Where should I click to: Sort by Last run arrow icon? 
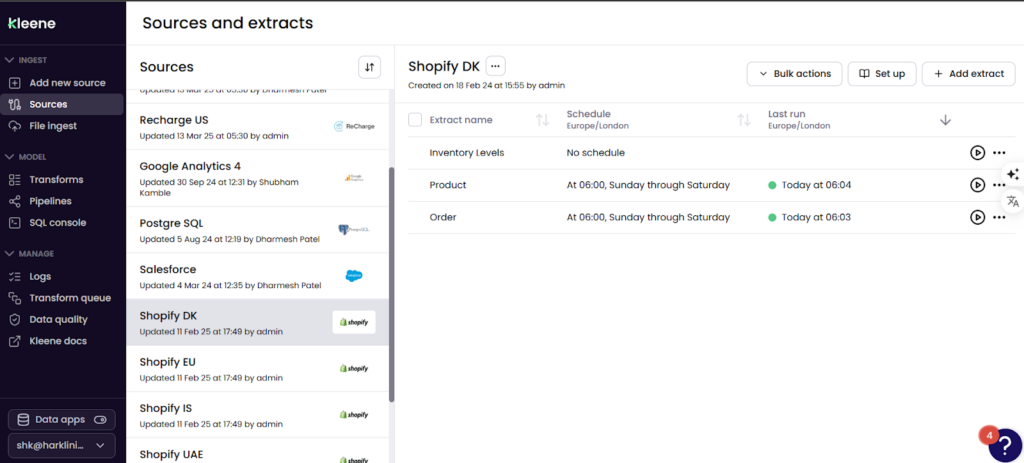[x=945, y=120]
